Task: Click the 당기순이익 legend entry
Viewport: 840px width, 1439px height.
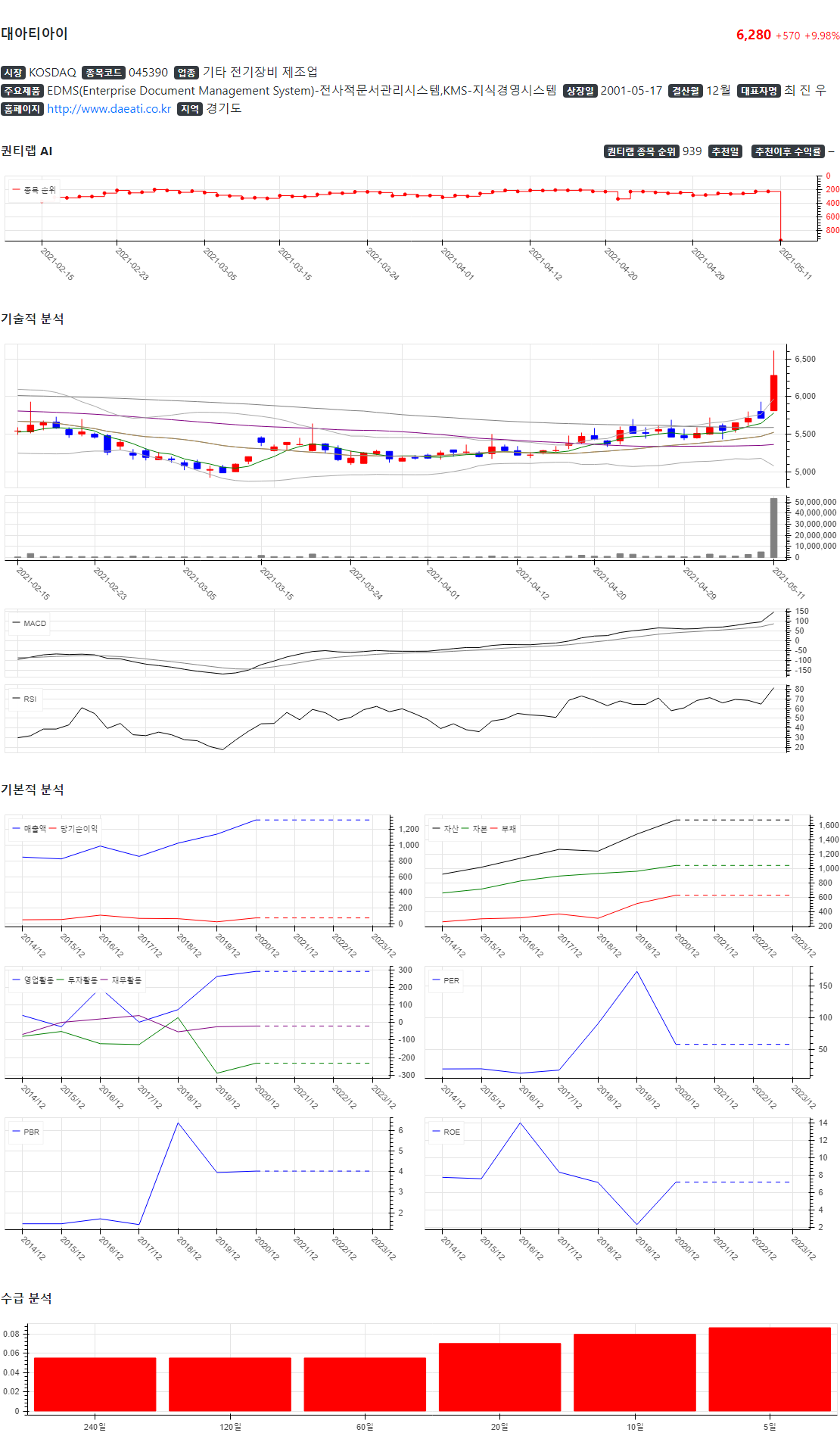Action: 74,829
